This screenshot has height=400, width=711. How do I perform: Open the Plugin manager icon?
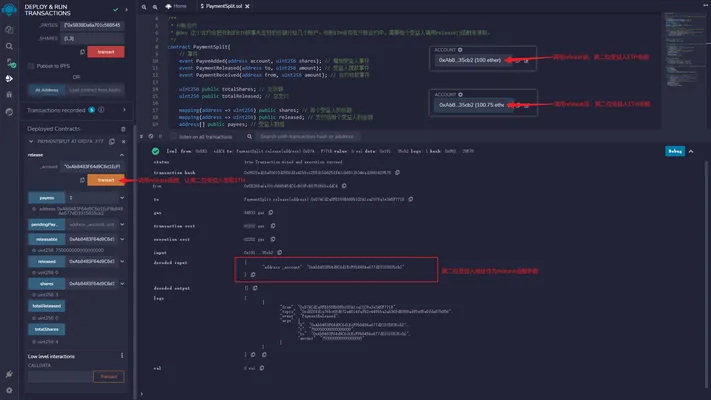pyautogui.click(x=9, y=374)
